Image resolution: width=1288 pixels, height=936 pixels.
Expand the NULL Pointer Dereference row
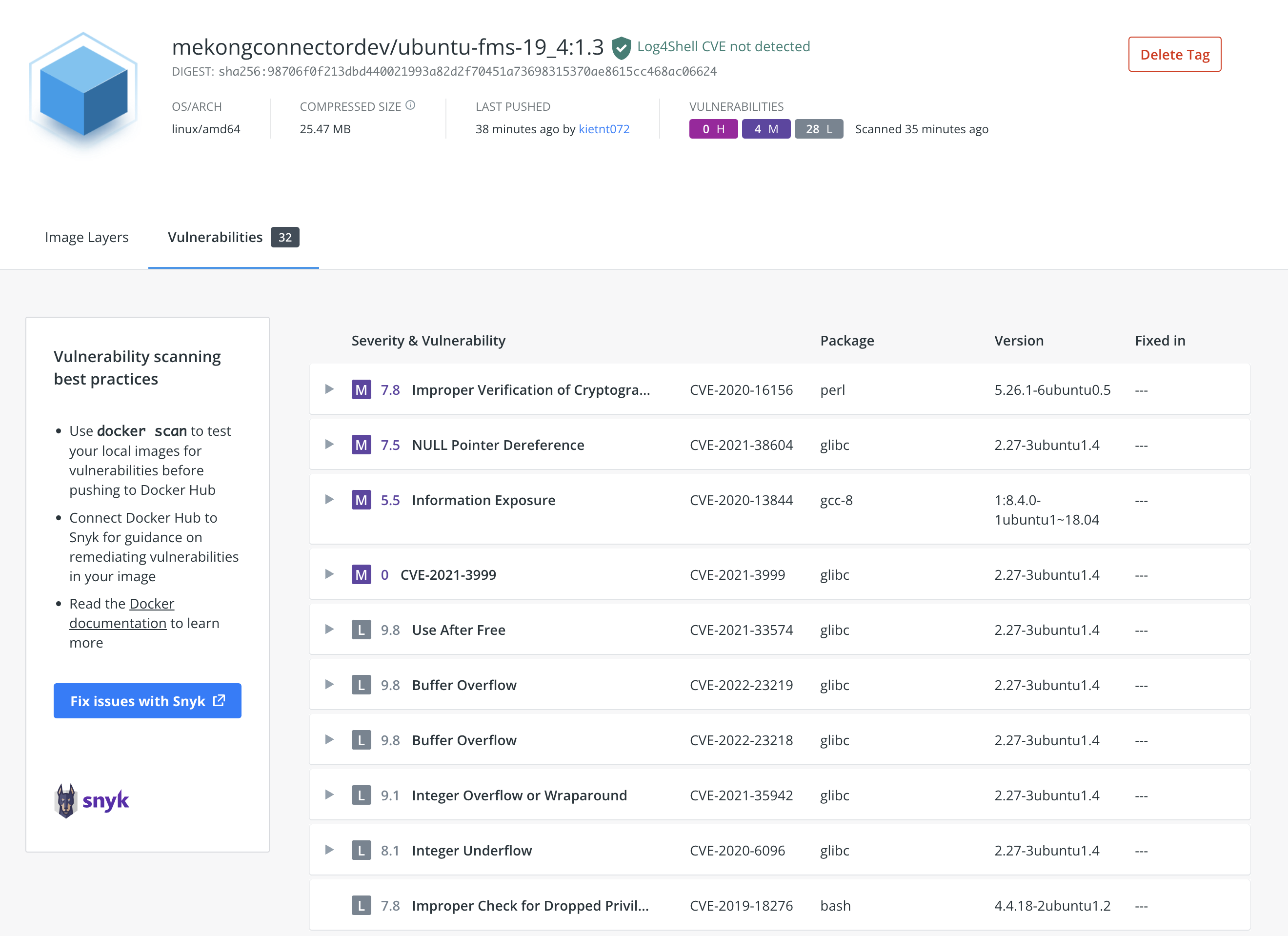329,444
